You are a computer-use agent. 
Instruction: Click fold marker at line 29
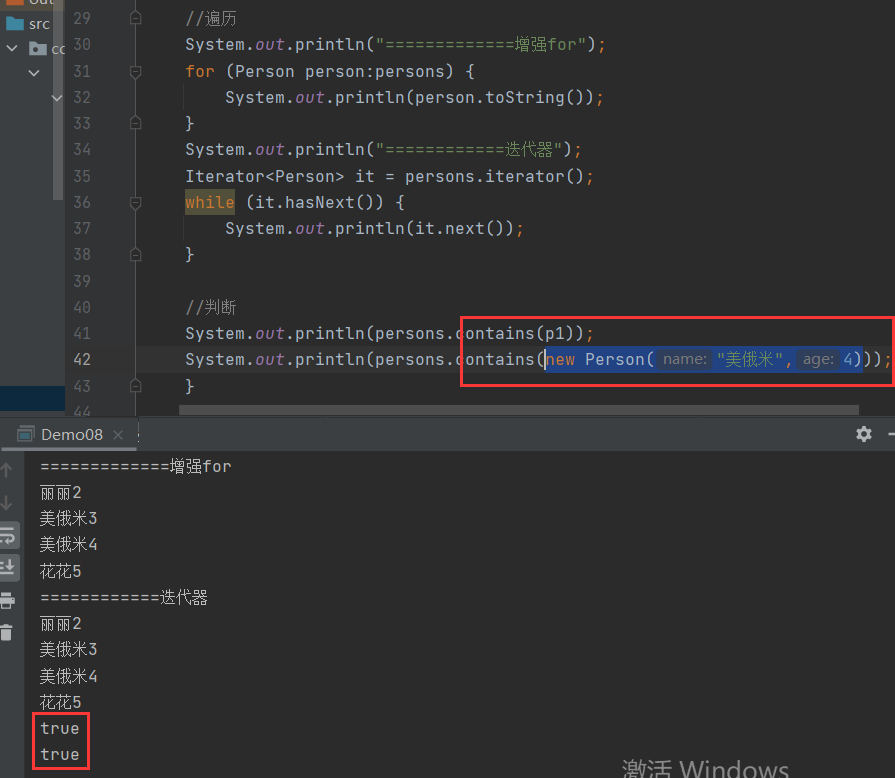coord(135,18)
